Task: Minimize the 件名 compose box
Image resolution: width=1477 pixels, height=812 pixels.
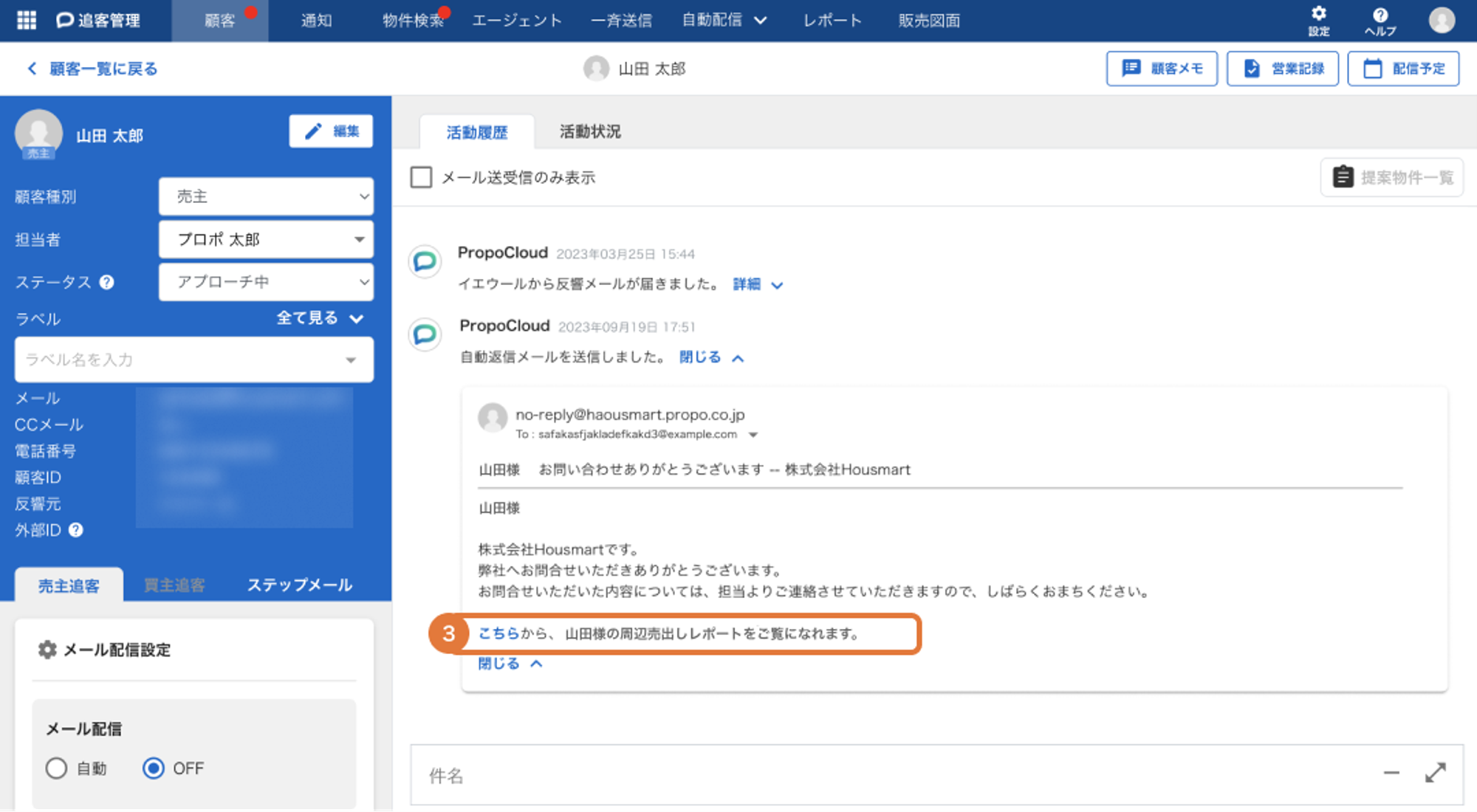Action: 1391,773
